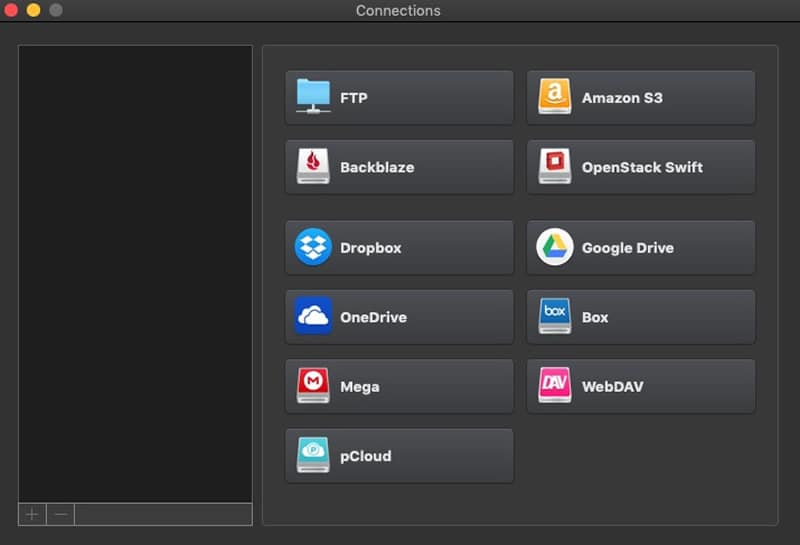The image size is (800, 545).
Task: Open a new WebDAV connection
Action: [x=641, y=386]
